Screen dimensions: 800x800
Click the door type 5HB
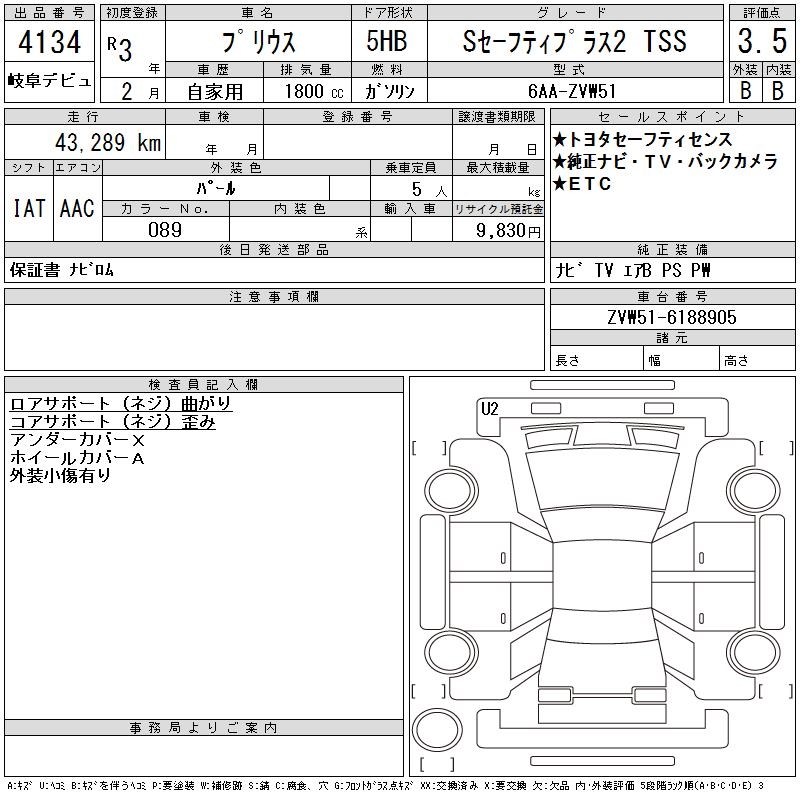click(x=387, y=41)
